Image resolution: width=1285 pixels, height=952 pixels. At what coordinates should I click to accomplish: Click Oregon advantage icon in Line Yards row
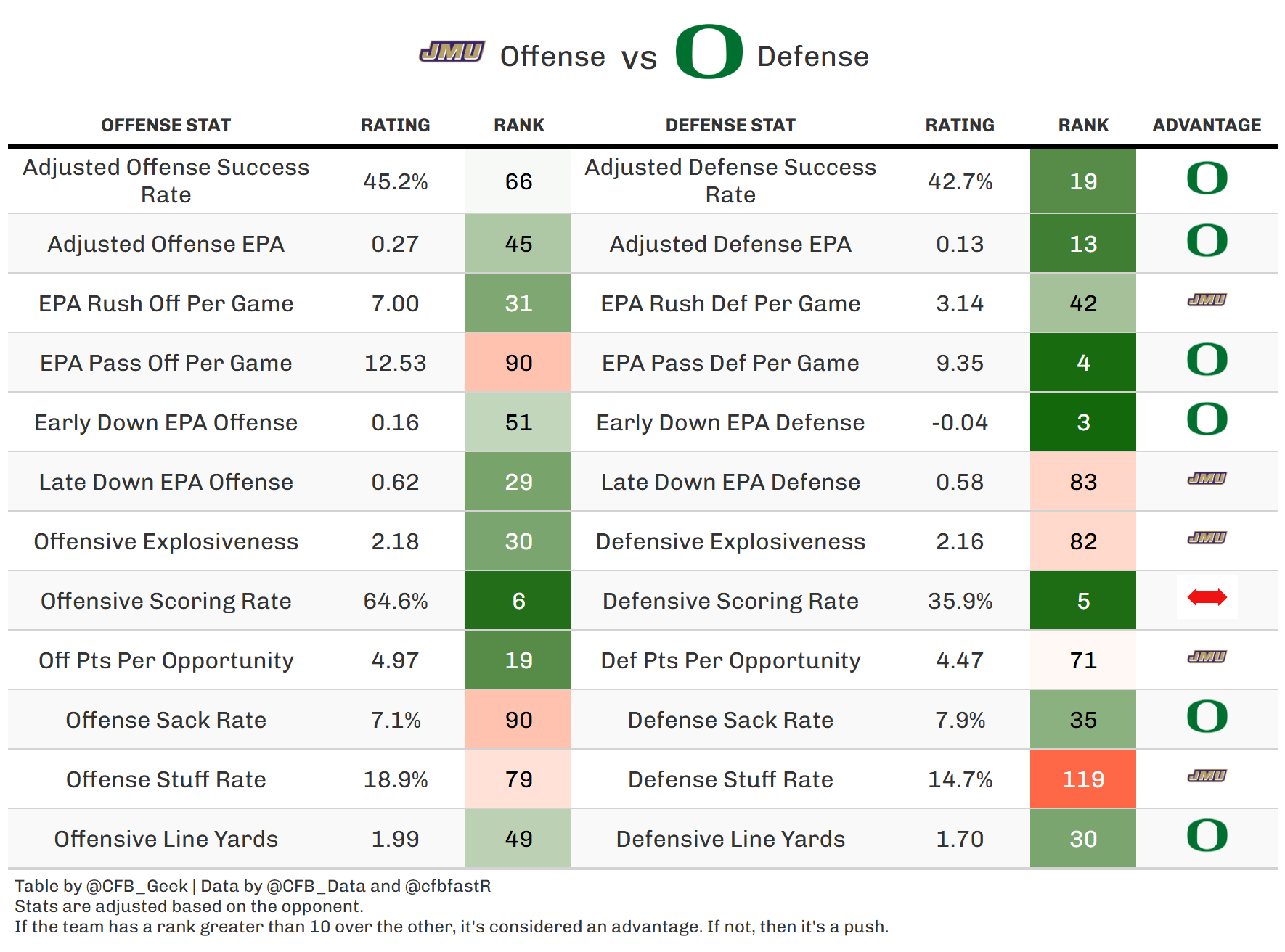click(1207, 836)
